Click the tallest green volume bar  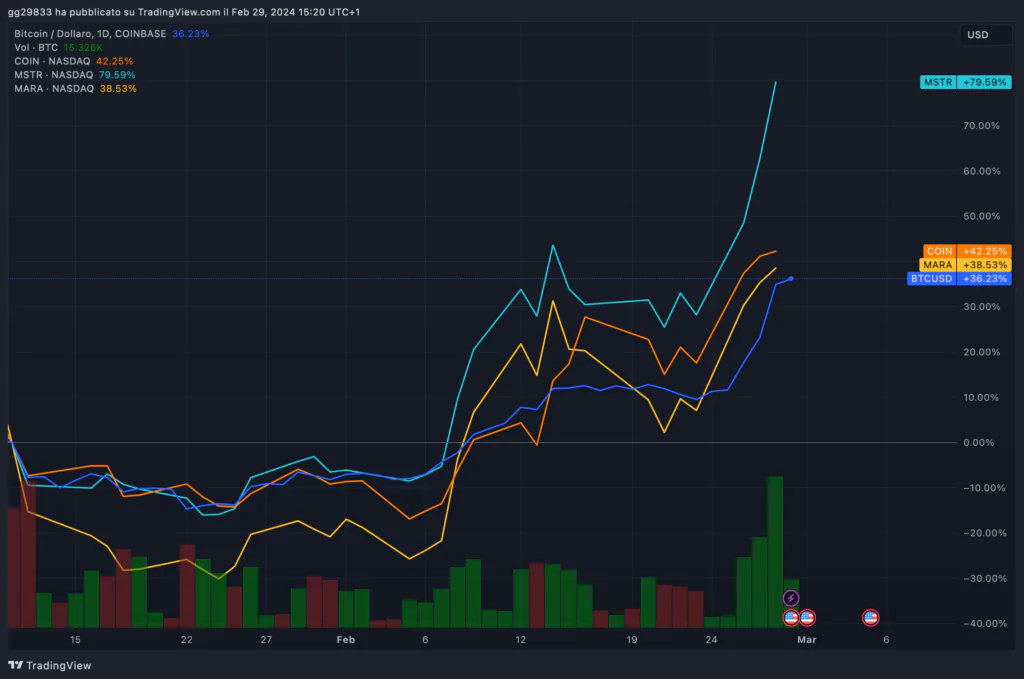[774, 550]
